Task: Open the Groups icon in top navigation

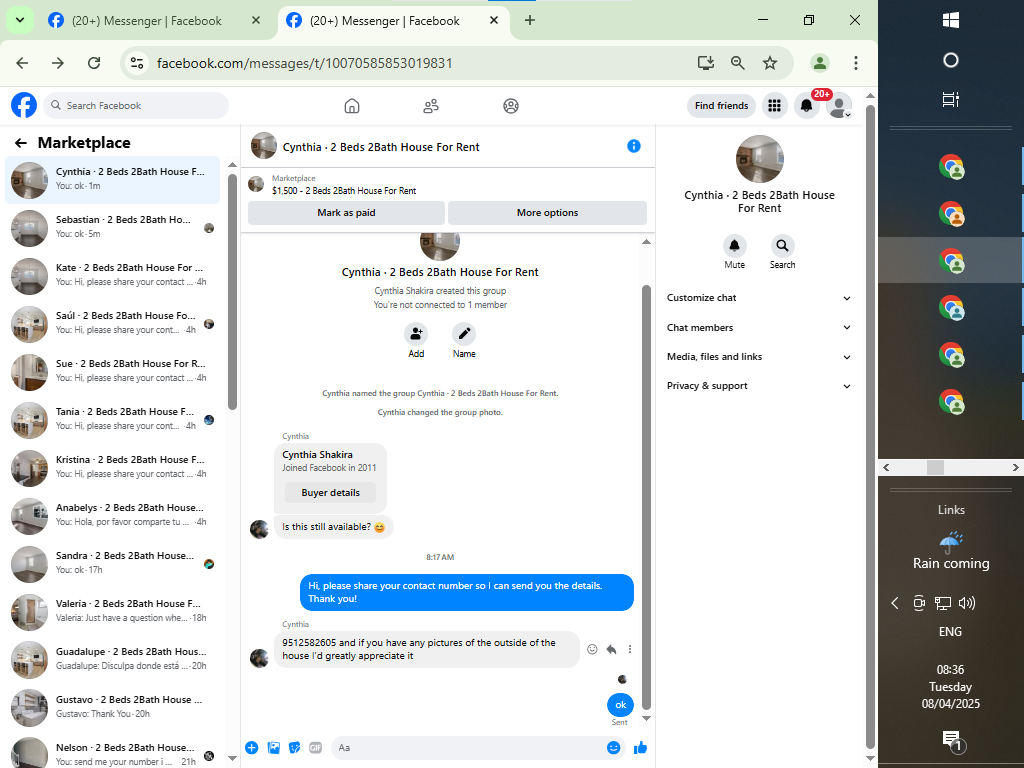Action: [511, 106]
